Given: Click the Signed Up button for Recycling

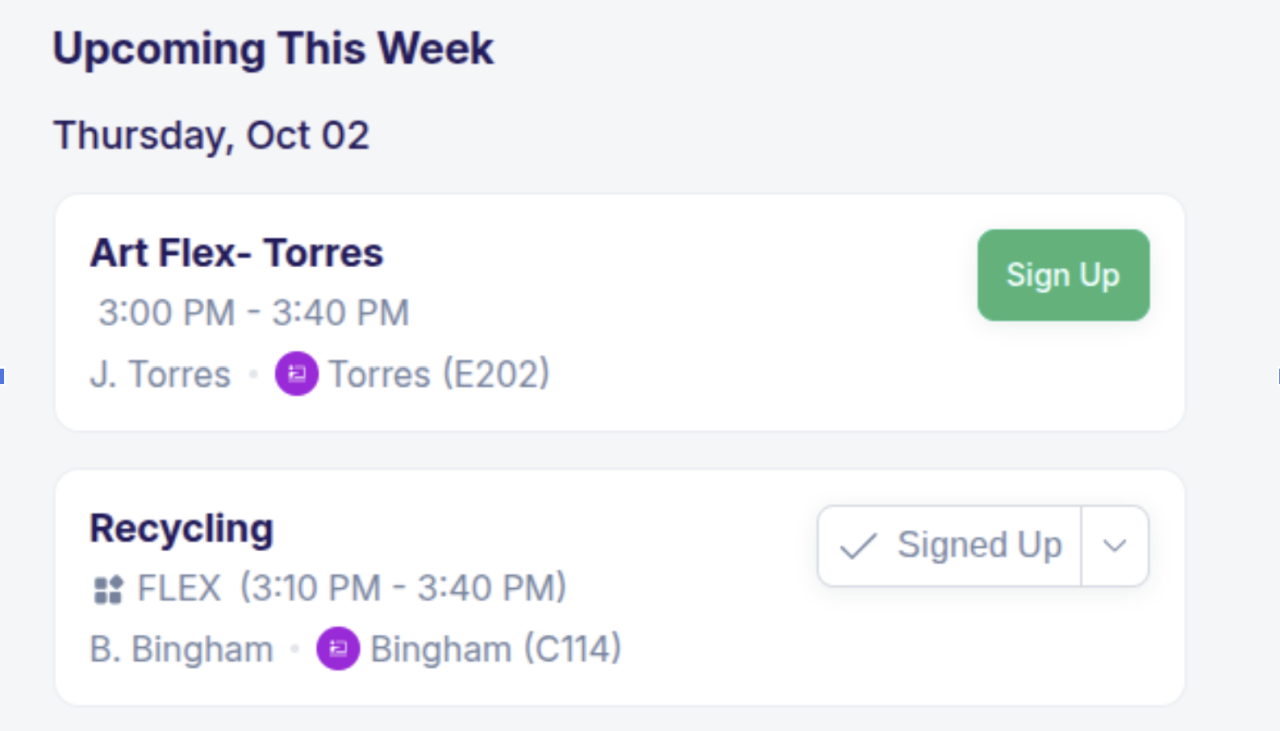Looking at the screenshot, I should pyautogui.click(x=950, y=546).
